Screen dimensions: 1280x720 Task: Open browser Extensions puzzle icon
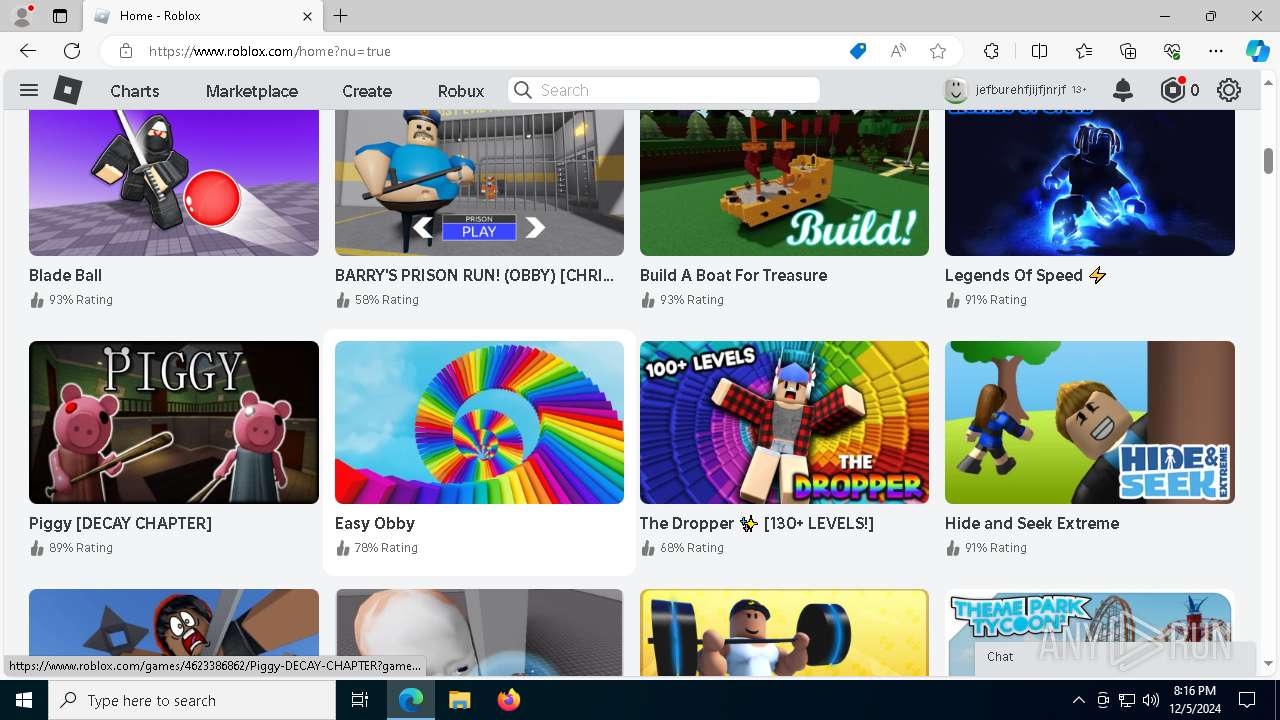click(991, 51)
